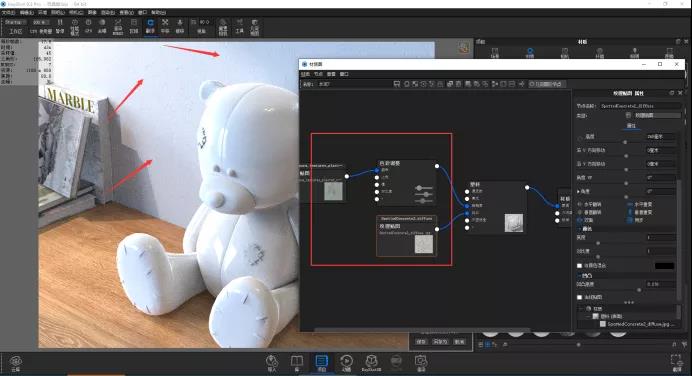Screen dimensions: 692x376
Task: Switch to the 相机 camera tab in project panel
Action: pos(564,53)
